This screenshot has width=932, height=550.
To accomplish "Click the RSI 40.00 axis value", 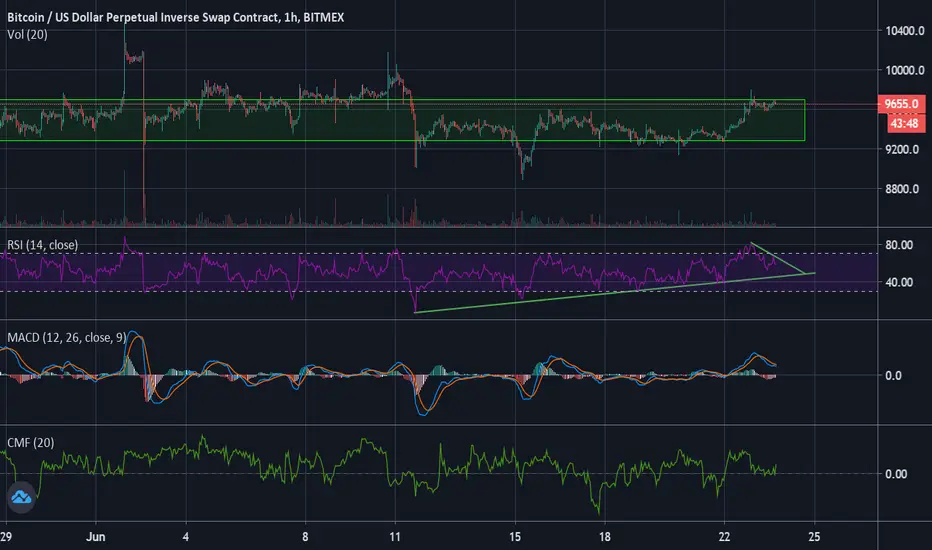I will pyautogui.click(x=899, y=282).
